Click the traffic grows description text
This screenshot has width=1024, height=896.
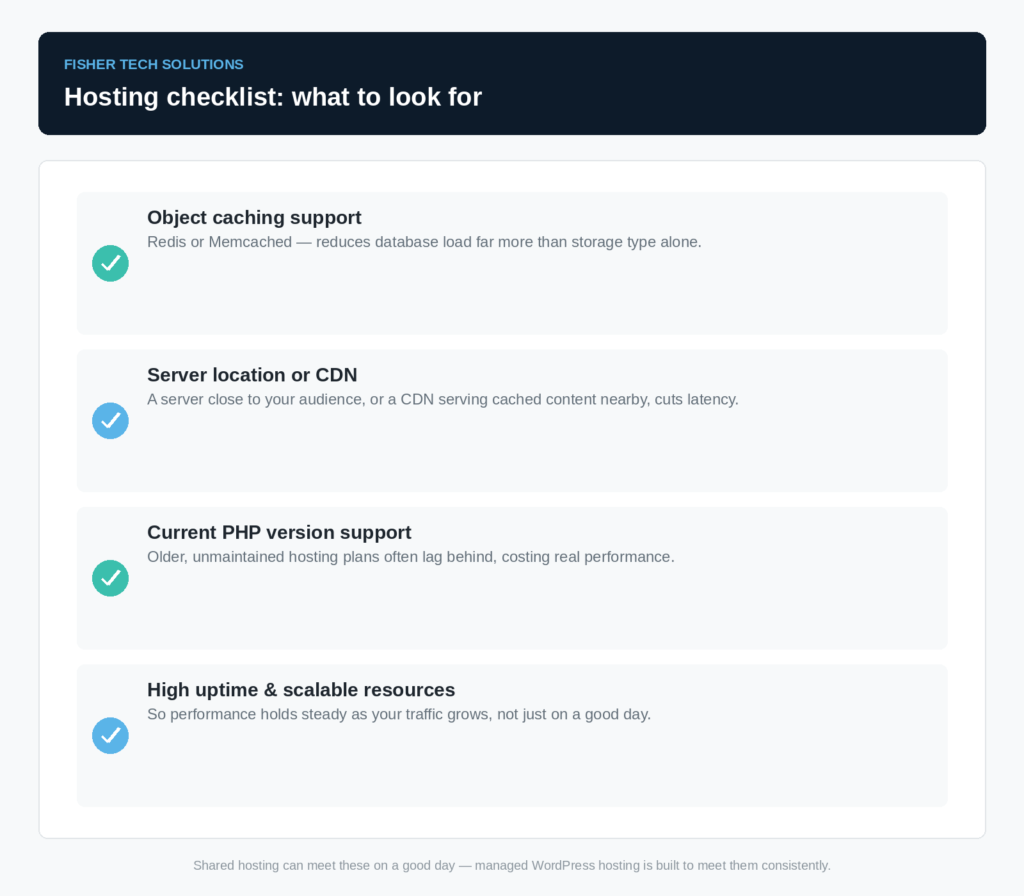[x=399, y=714]
